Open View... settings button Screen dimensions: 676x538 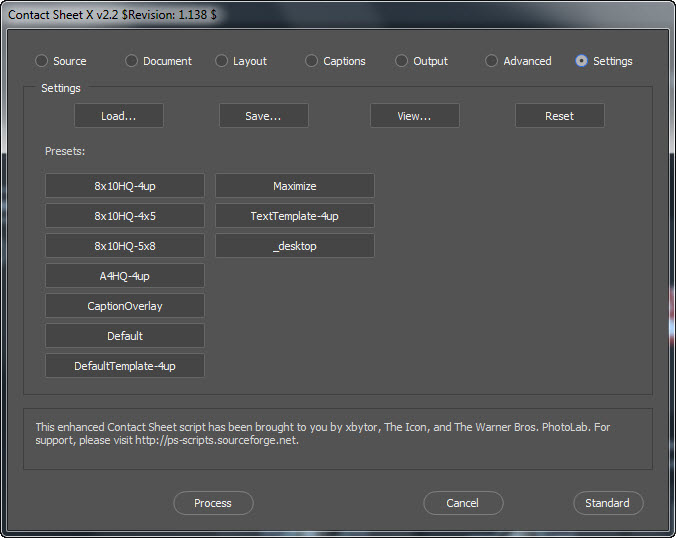[x=414, y=116]
